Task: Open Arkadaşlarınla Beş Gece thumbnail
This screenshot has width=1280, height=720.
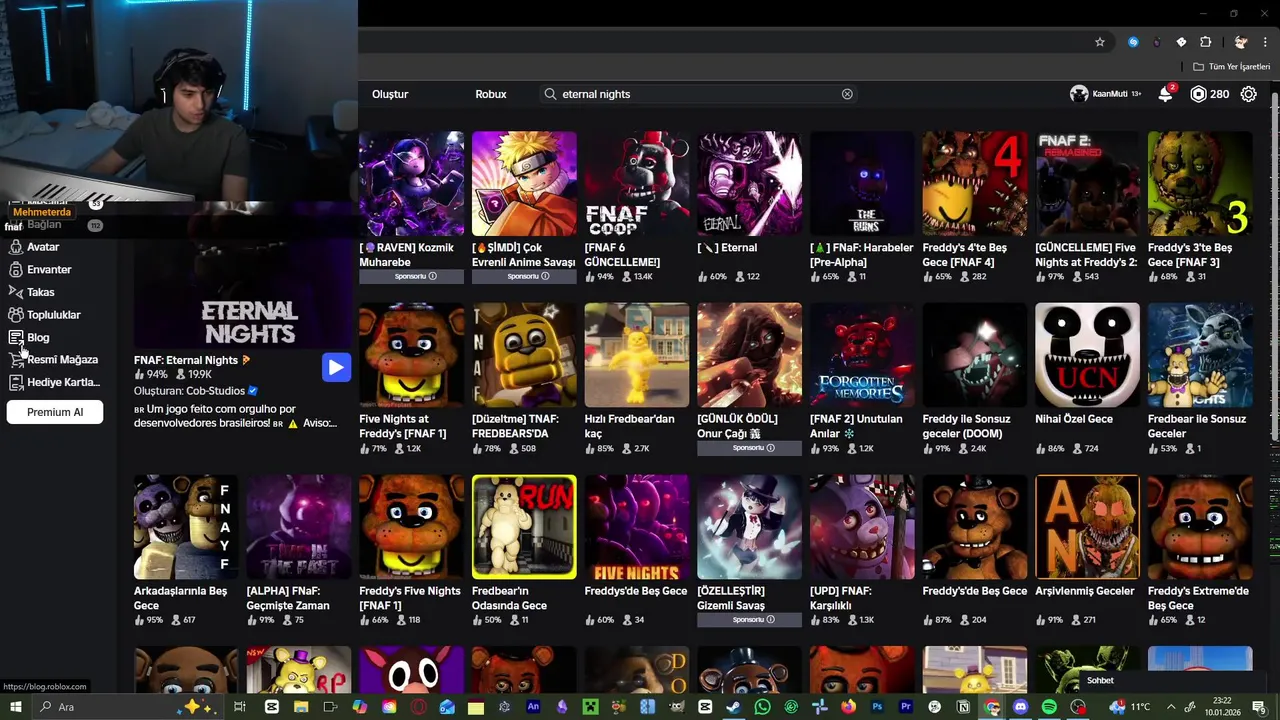Action: click(186, 527)
